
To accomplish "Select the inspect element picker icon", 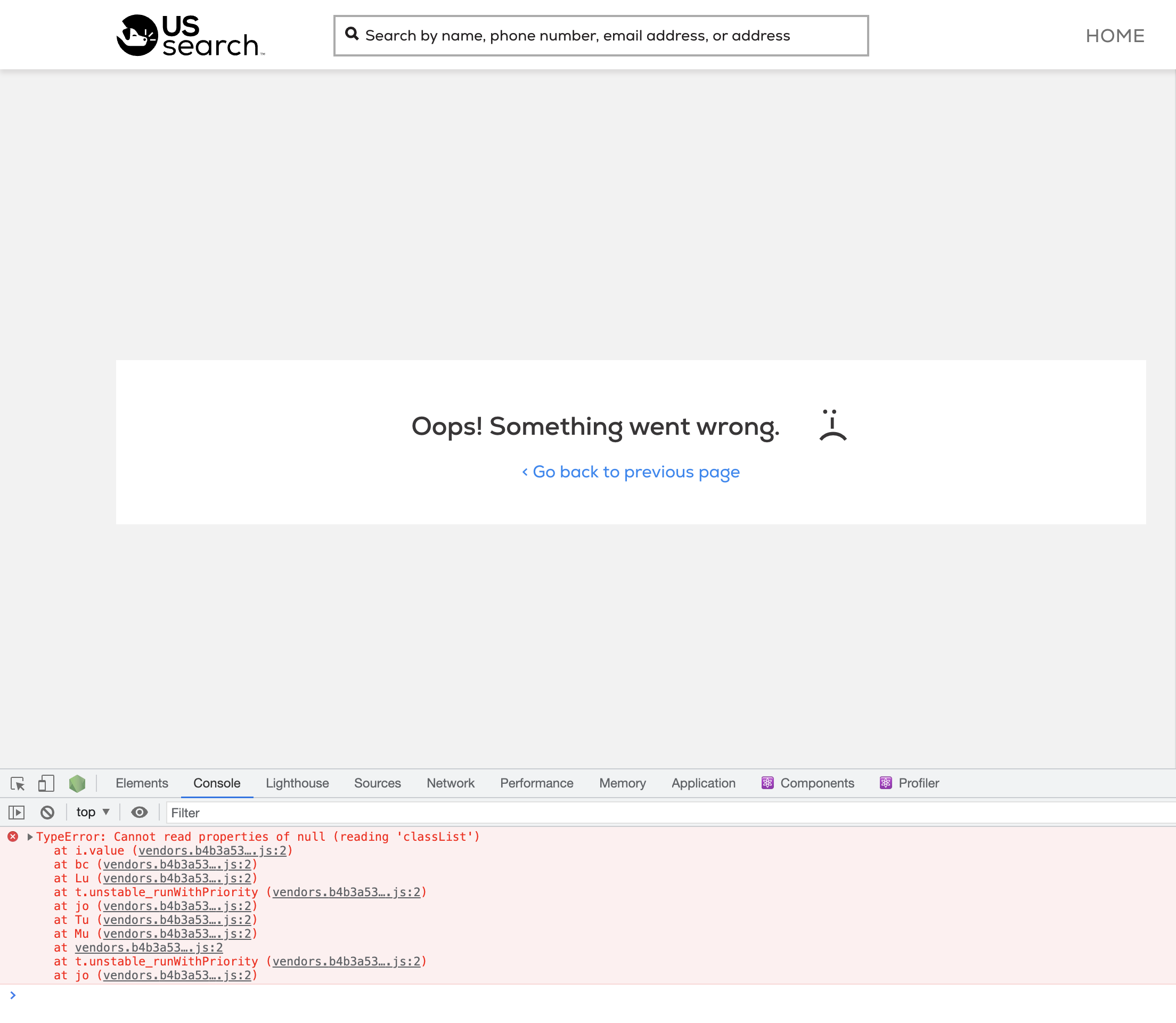I will tap(18, 783).
